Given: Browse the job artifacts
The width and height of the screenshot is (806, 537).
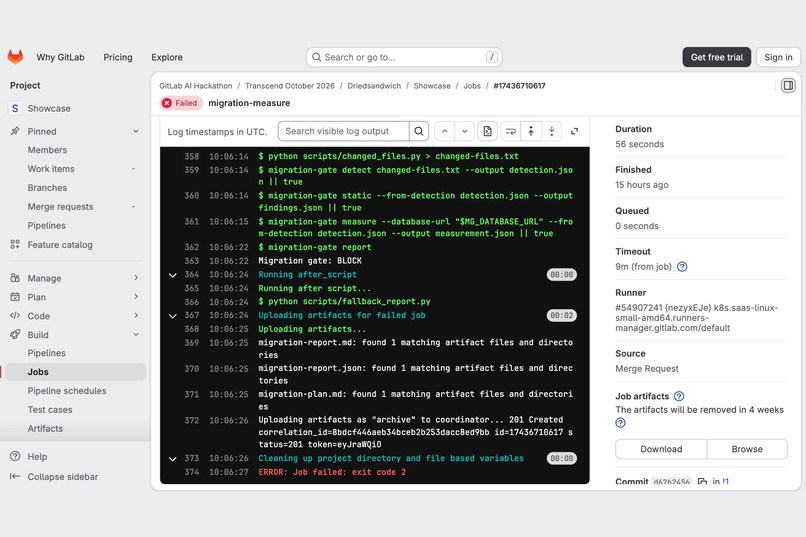Looking at the screenshot, I should pos(747,449).
